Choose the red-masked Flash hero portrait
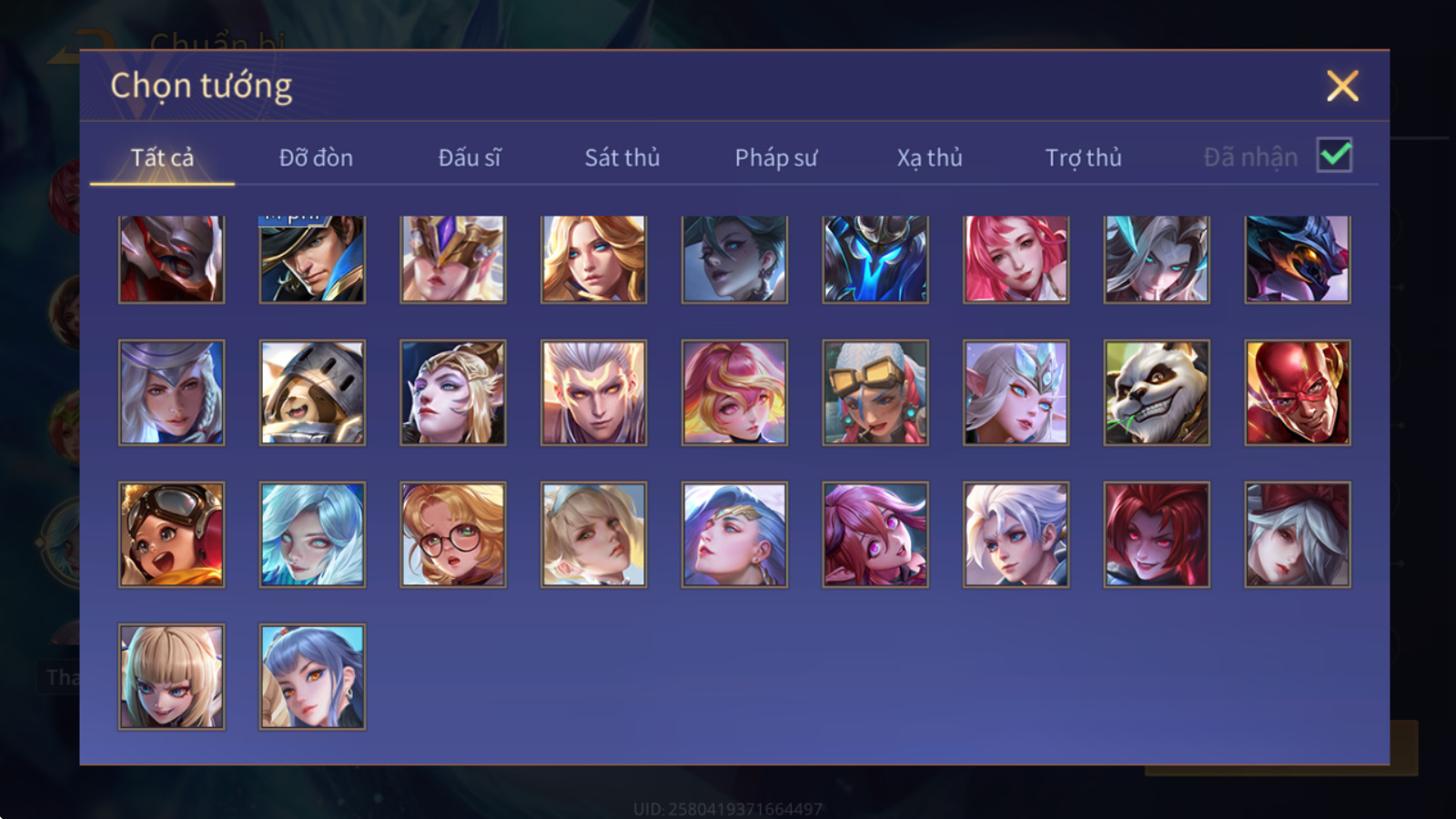The width and height of the screenshot is (1456, 819). [x=1298, y=393]
